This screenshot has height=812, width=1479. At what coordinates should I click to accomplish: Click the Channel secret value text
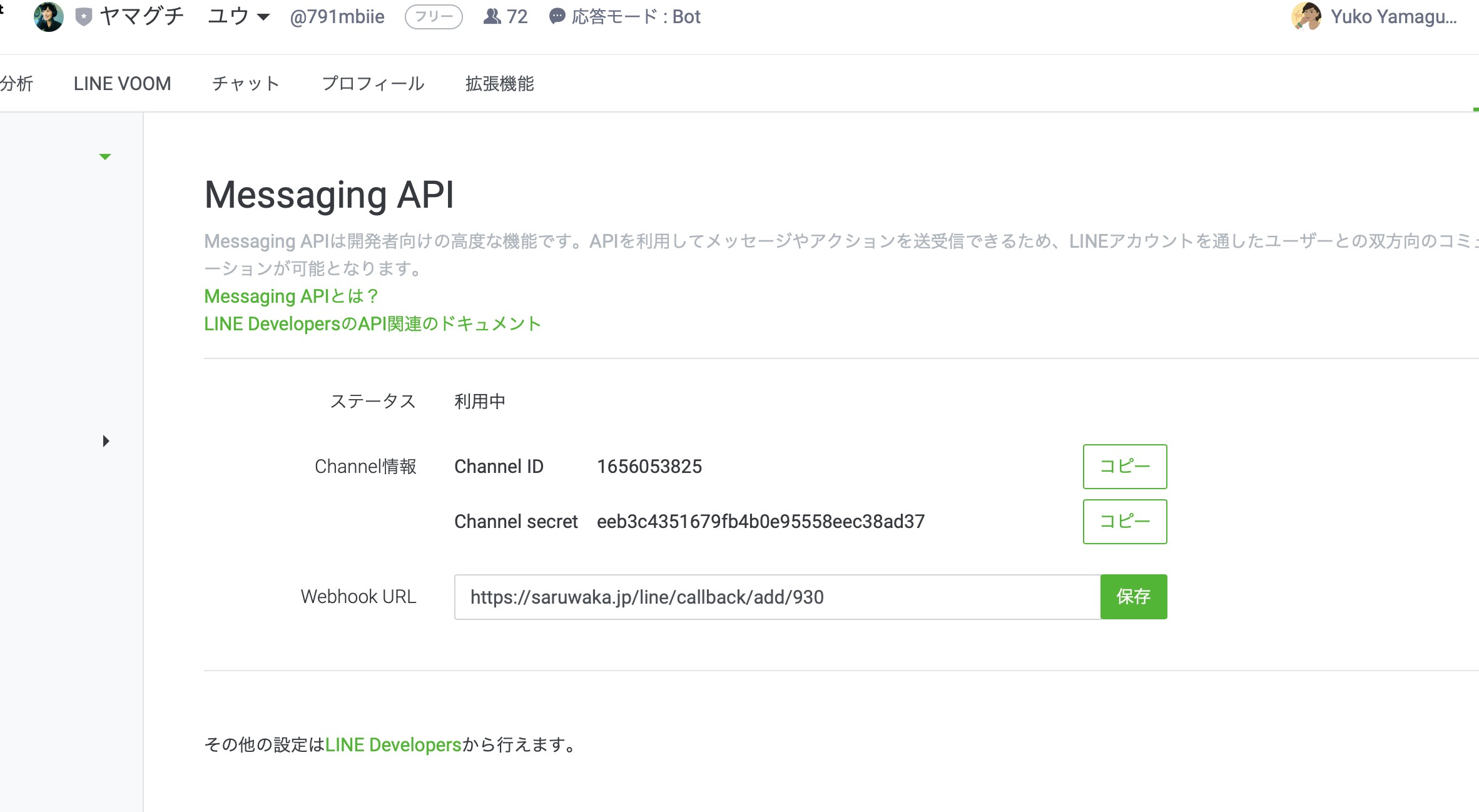[x=761, y=522]
